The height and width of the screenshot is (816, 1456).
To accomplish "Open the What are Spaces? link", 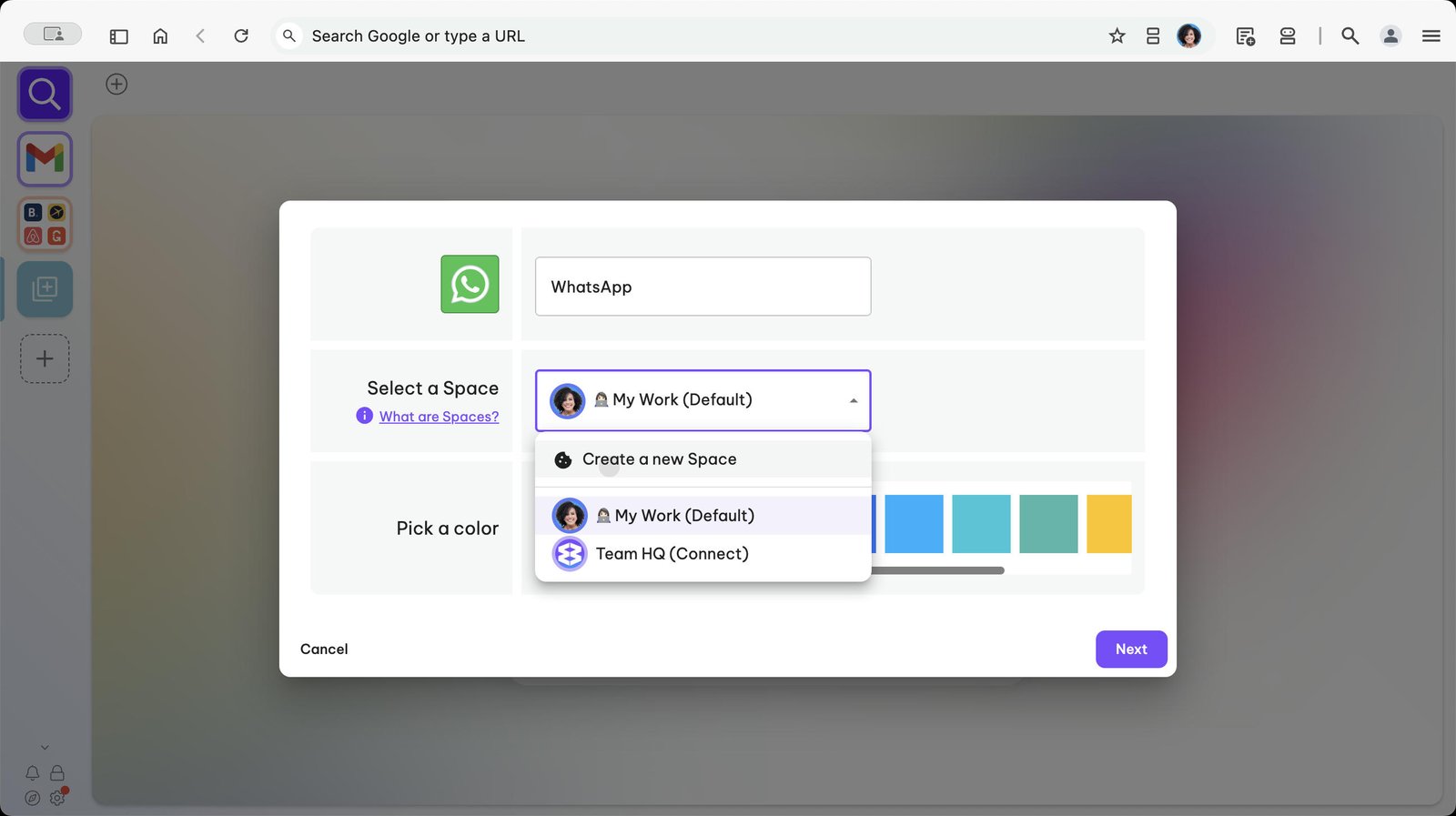I will coord(439,417).
